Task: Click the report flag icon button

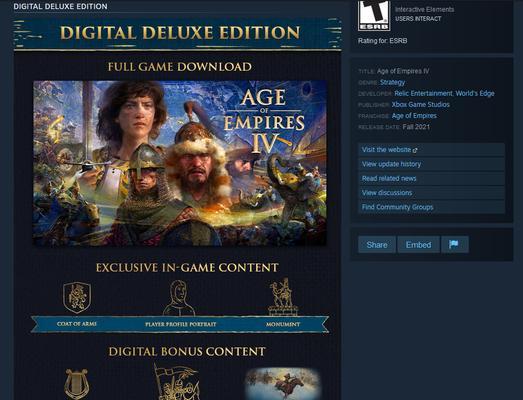Action: (455, 245)
